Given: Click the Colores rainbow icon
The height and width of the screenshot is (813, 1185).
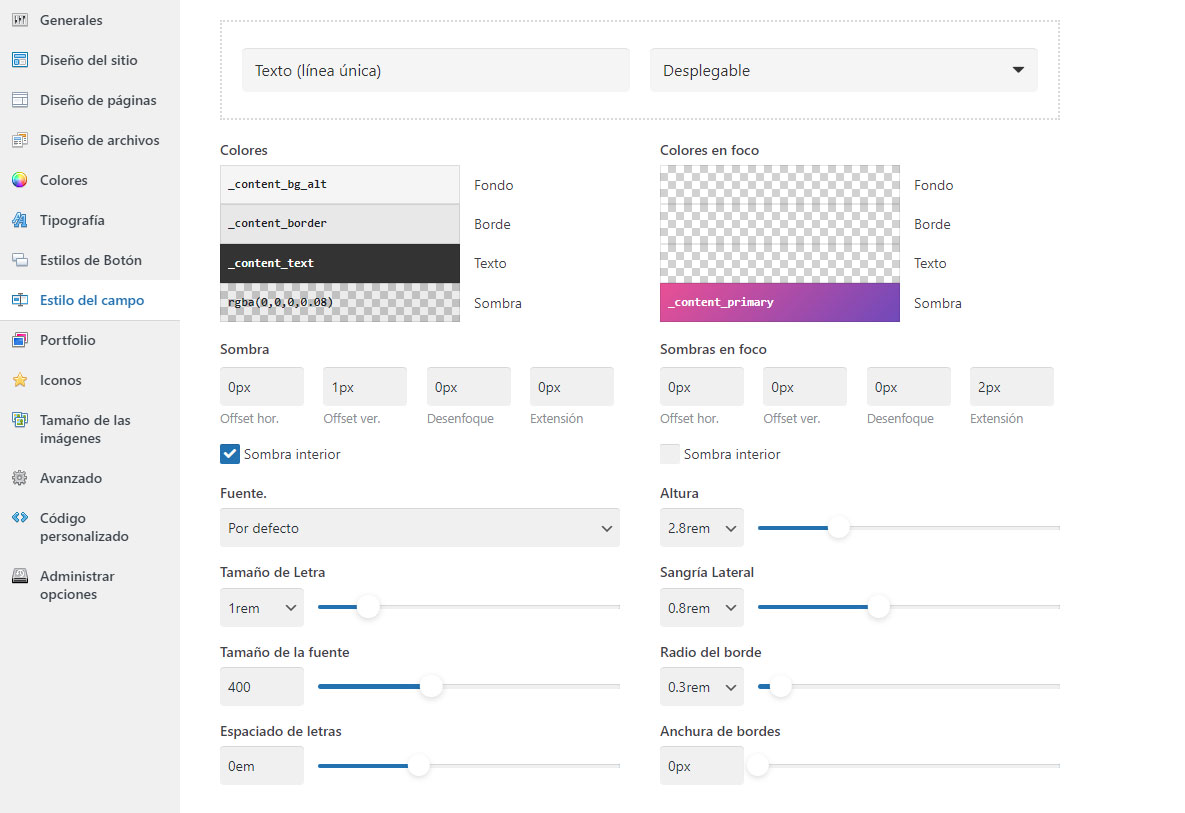Looking at the screenshot, I should click(x=20, y=181).
